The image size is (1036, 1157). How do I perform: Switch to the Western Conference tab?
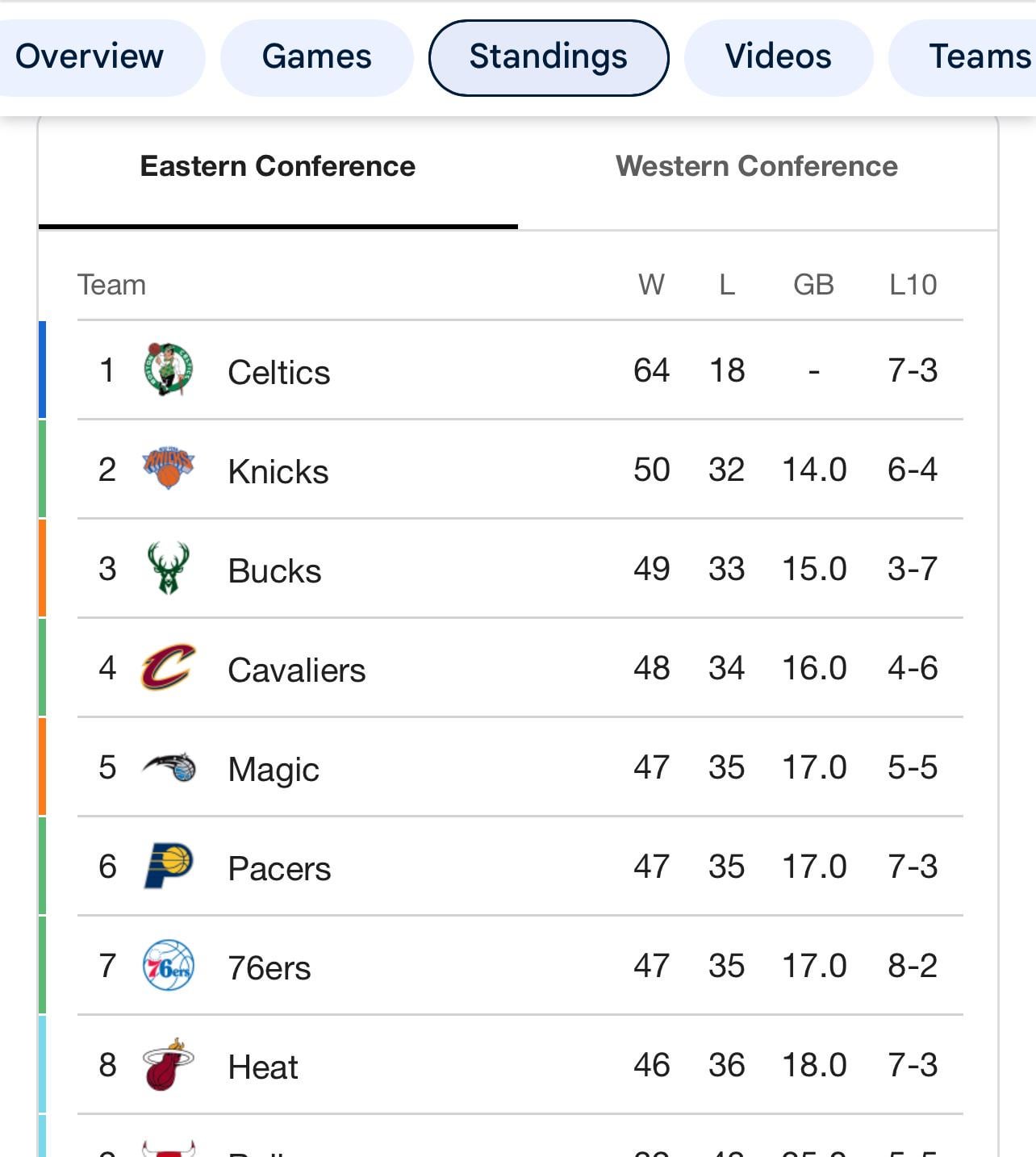[756, 166]
